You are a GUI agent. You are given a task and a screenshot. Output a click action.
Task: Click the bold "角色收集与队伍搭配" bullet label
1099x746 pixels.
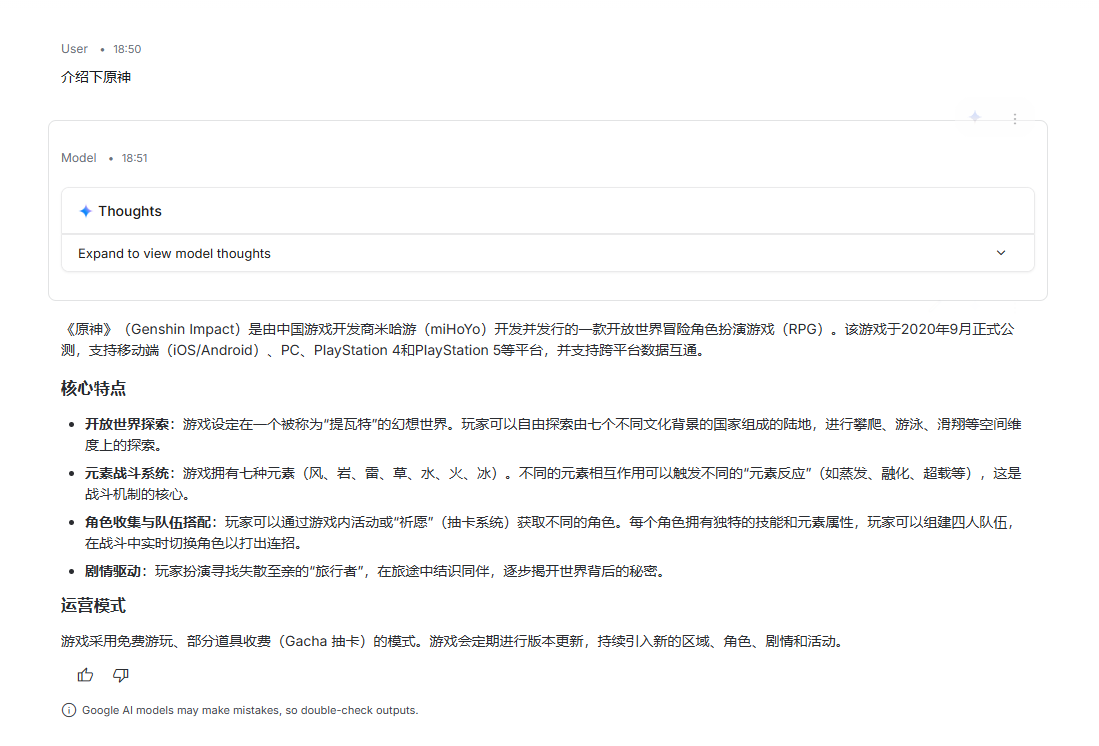148,522
